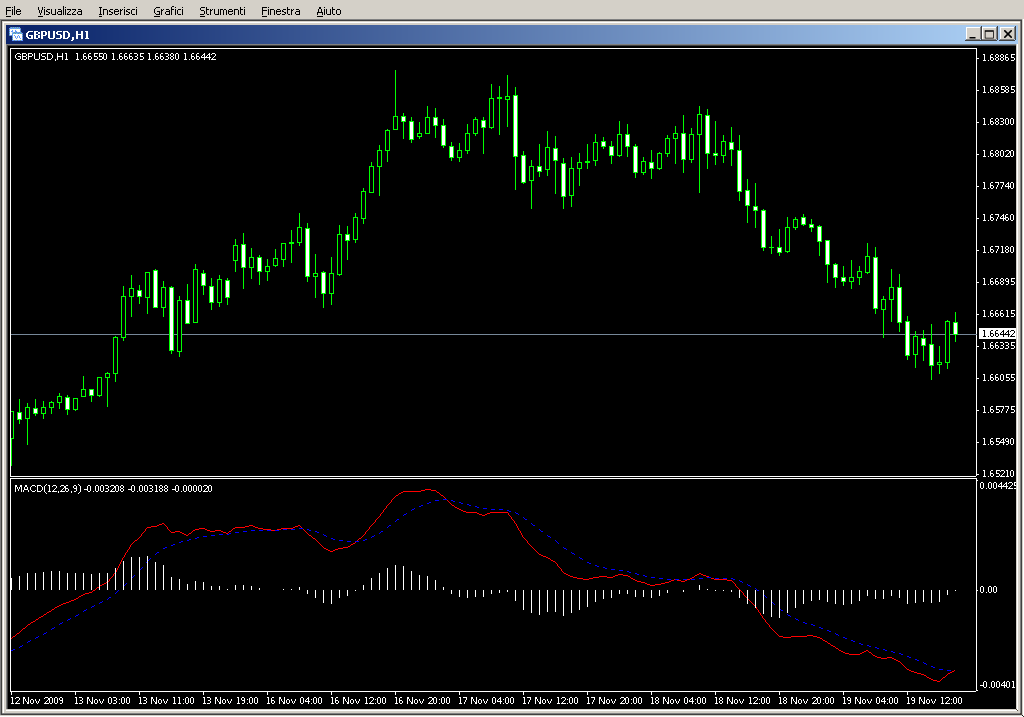Open the File menu

(x=13, y=11)
